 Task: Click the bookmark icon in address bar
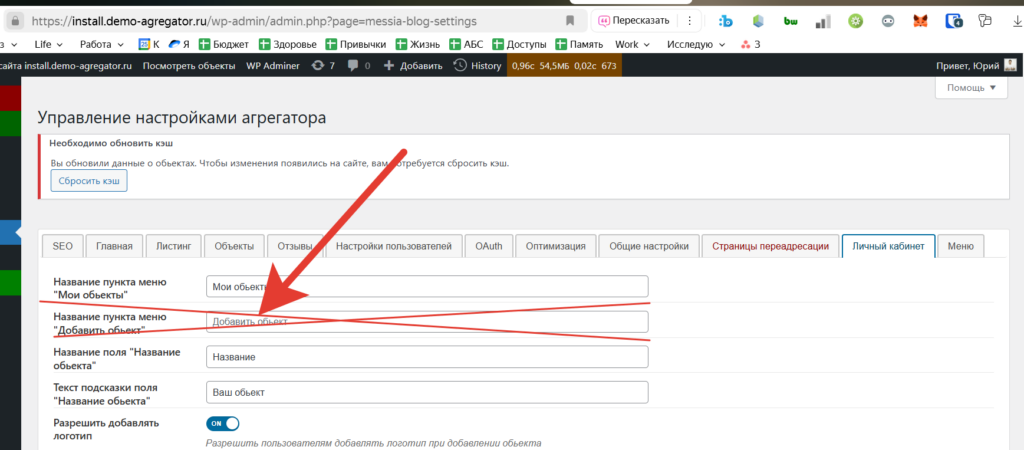tap(570, 20)
